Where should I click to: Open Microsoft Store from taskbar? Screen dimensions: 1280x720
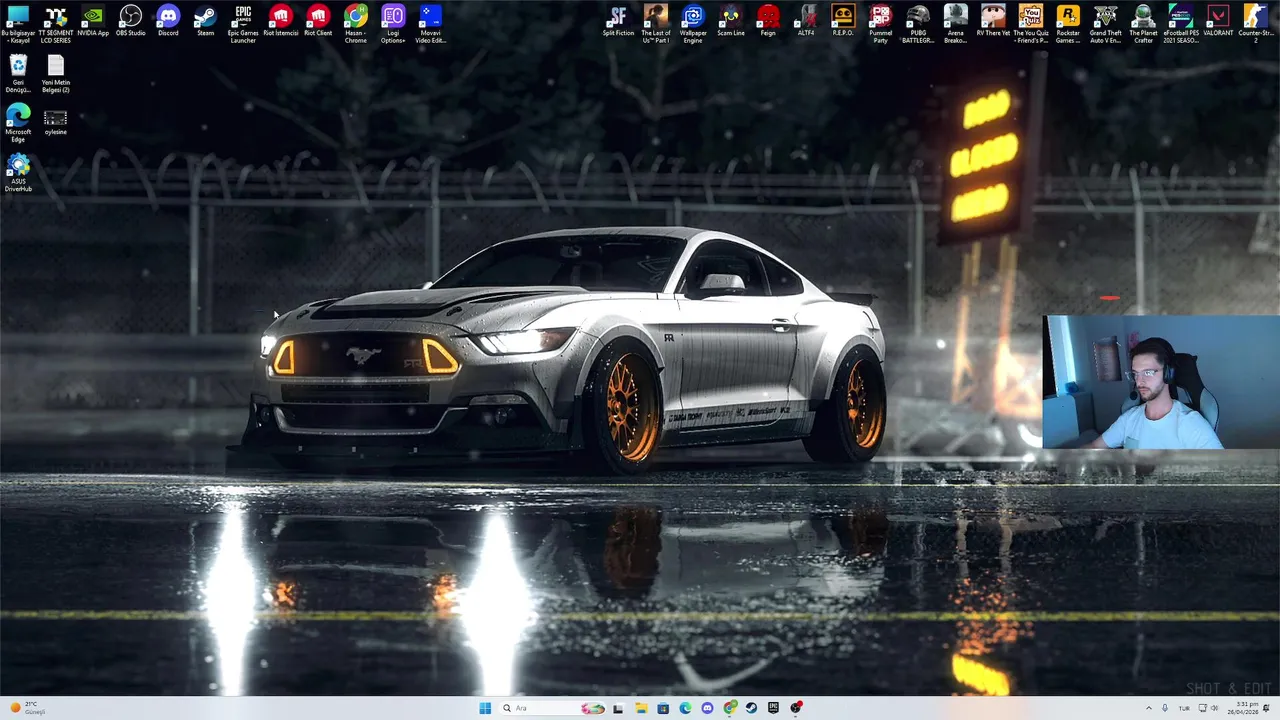click(x=663, y=708)
